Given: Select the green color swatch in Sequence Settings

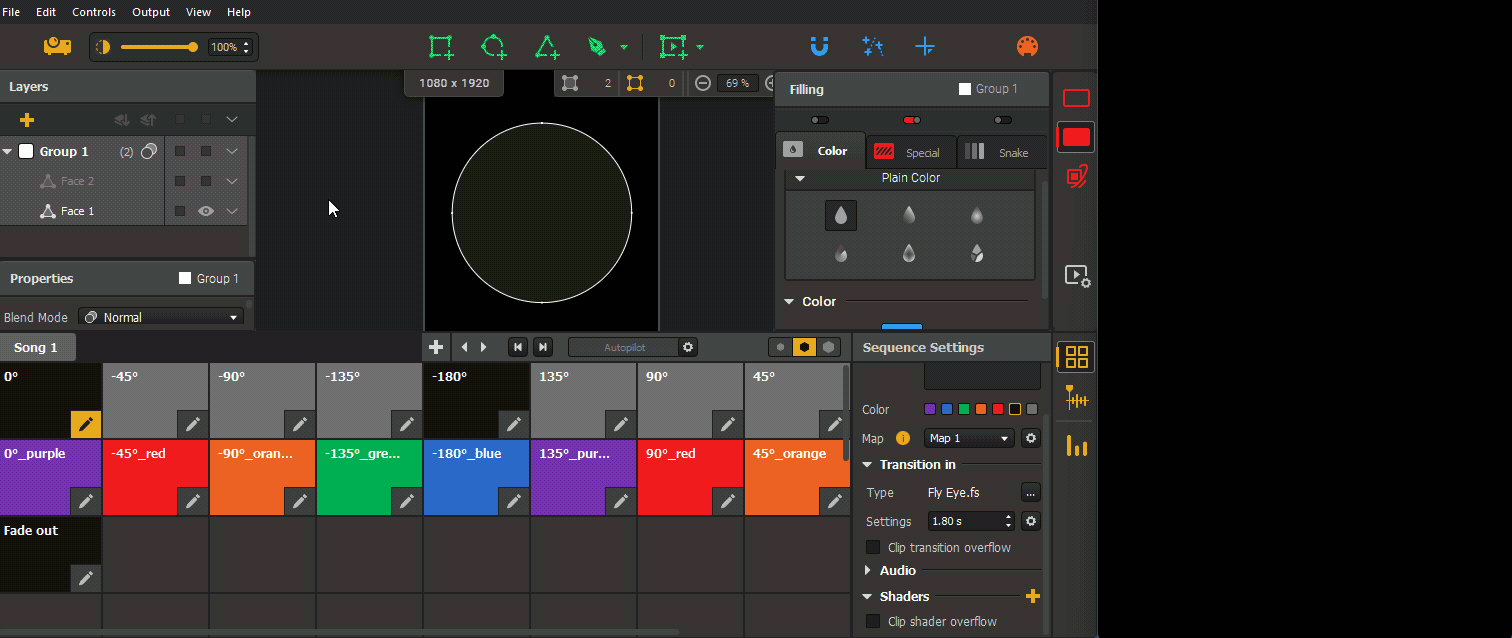Looking at the screenshot, I should [965, 409].
